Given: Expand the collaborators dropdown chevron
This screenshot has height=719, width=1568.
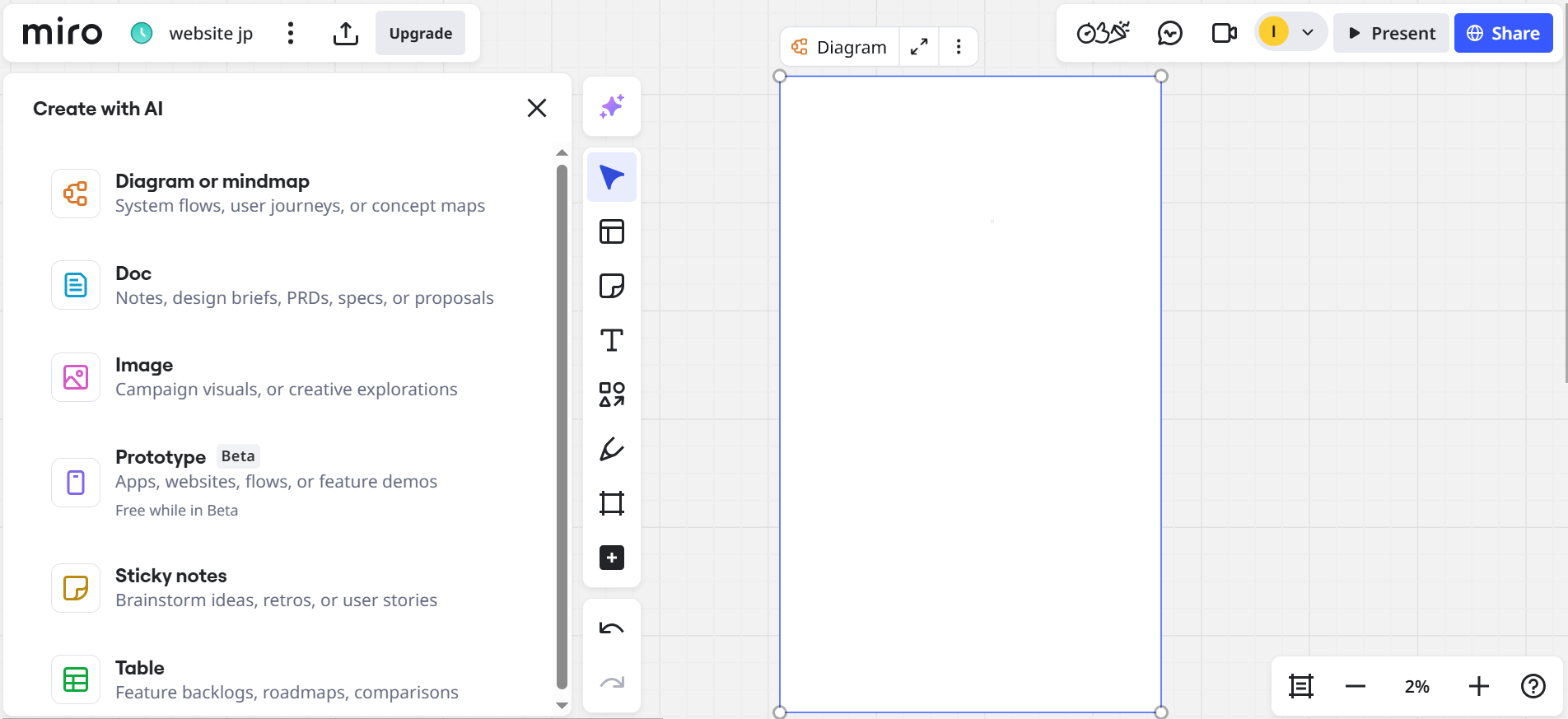Looking at the screenshot, I should tap(1308, 33).
